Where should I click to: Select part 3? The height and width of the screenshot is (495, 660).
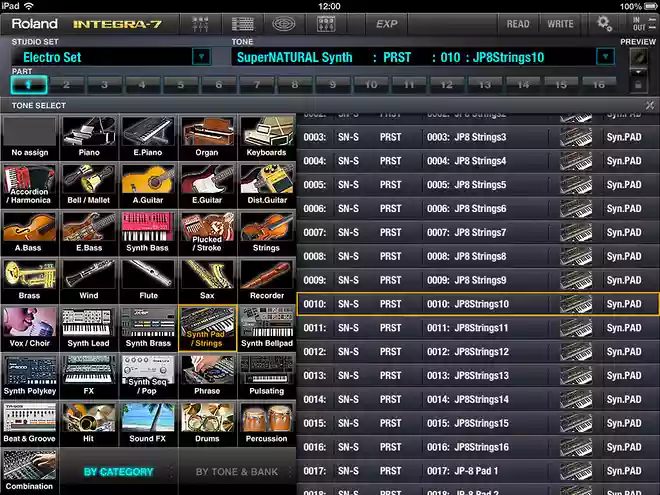(x=104, y=85)
